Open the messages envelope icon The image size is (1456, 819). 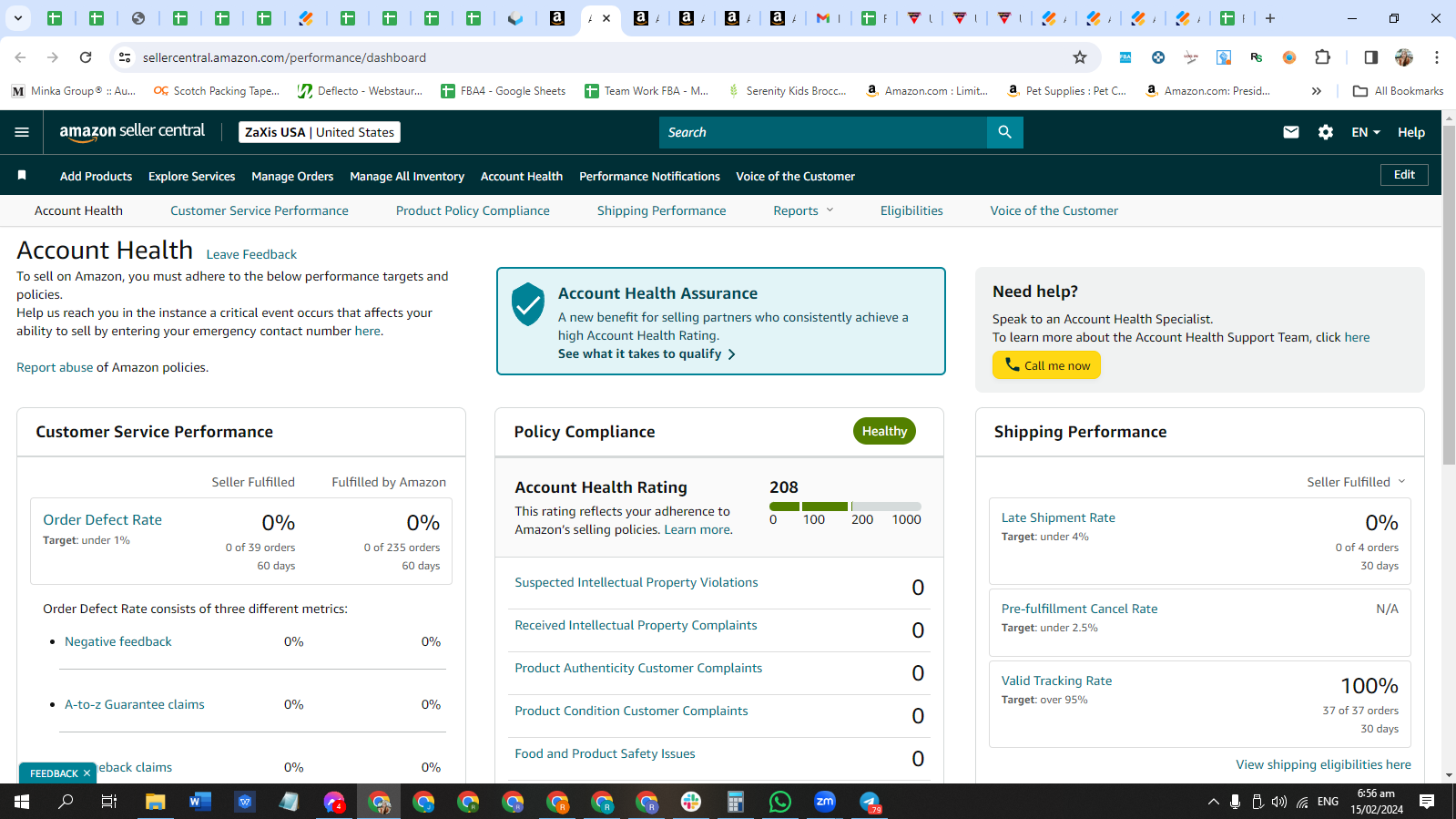tap(1290, 132)
